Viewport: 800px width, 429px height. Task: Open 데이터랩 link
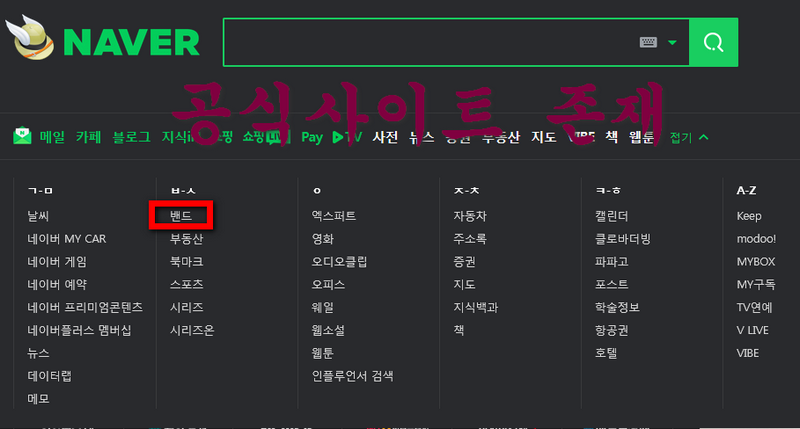(49, 376)
